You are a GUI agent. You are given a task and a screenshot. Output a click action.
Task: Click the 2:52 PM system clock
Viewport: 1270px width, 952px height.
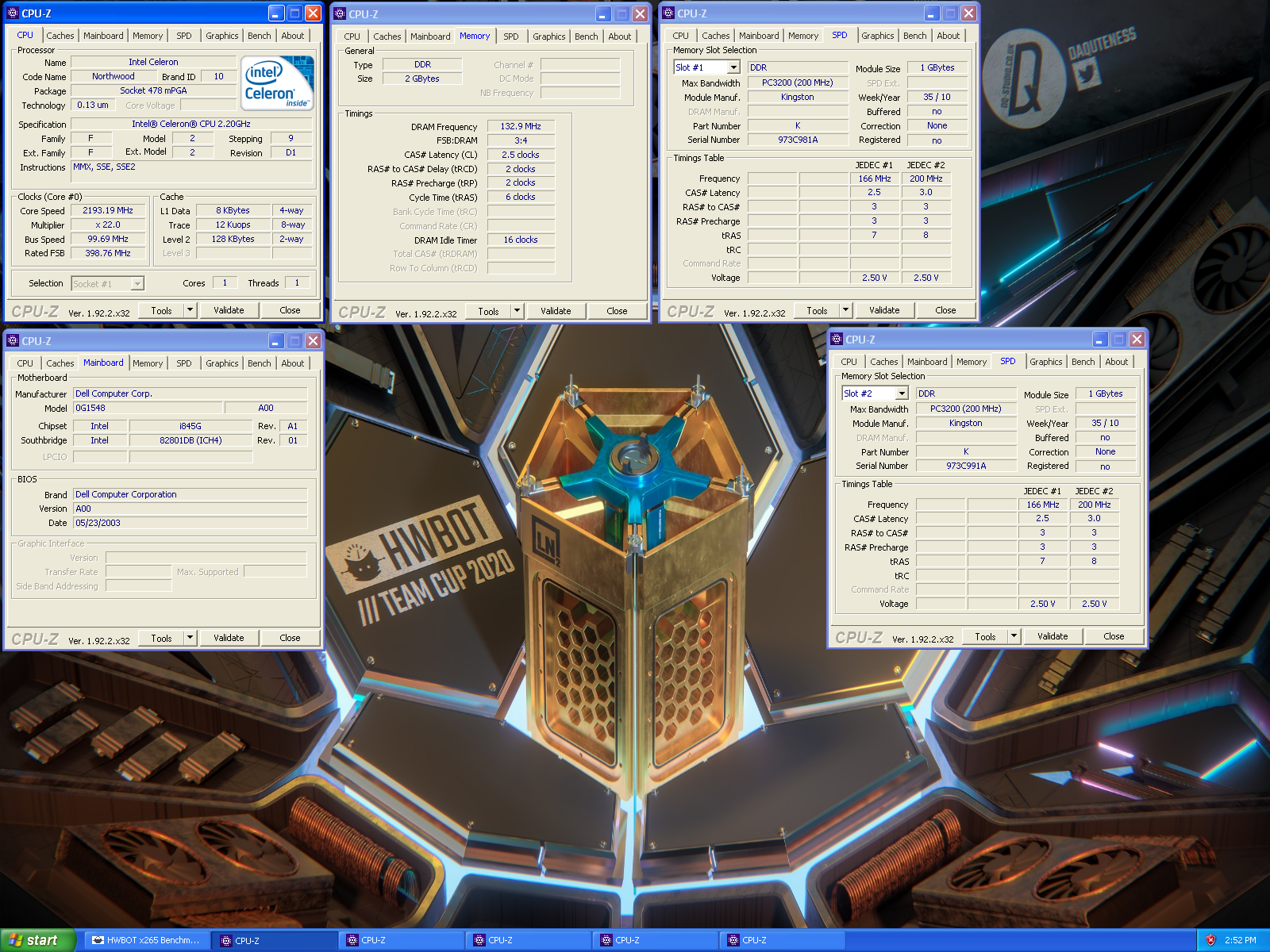pos(1241,940)
